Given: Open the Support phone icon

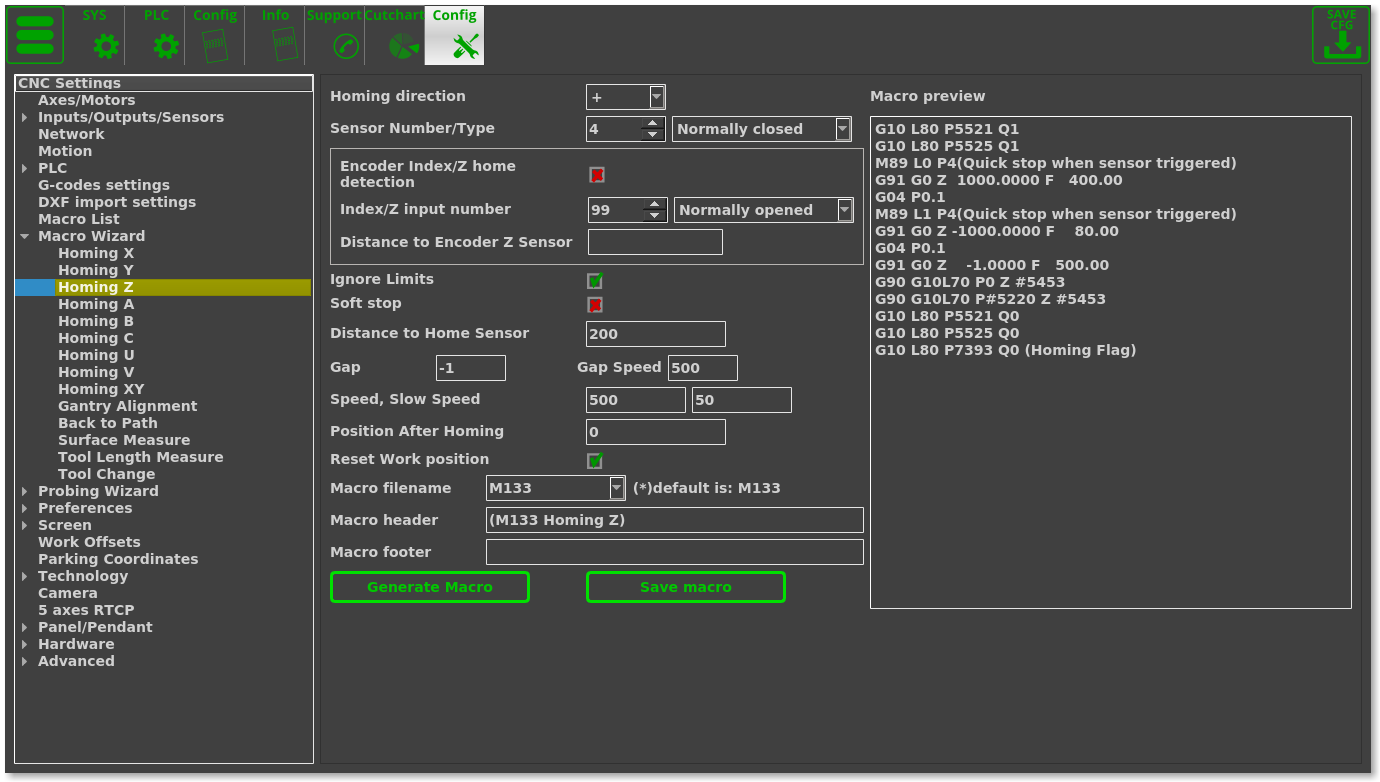Looking at the screenshot, I should point(345,45).
